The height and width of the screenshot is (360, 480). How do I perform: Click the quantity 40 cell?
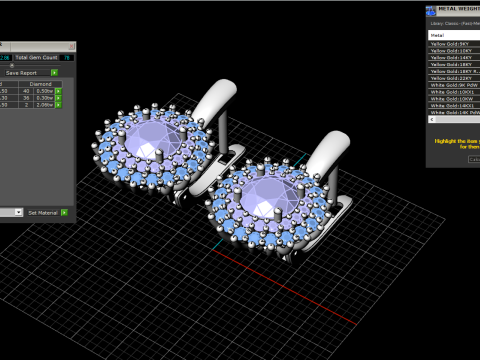(26, 91)
